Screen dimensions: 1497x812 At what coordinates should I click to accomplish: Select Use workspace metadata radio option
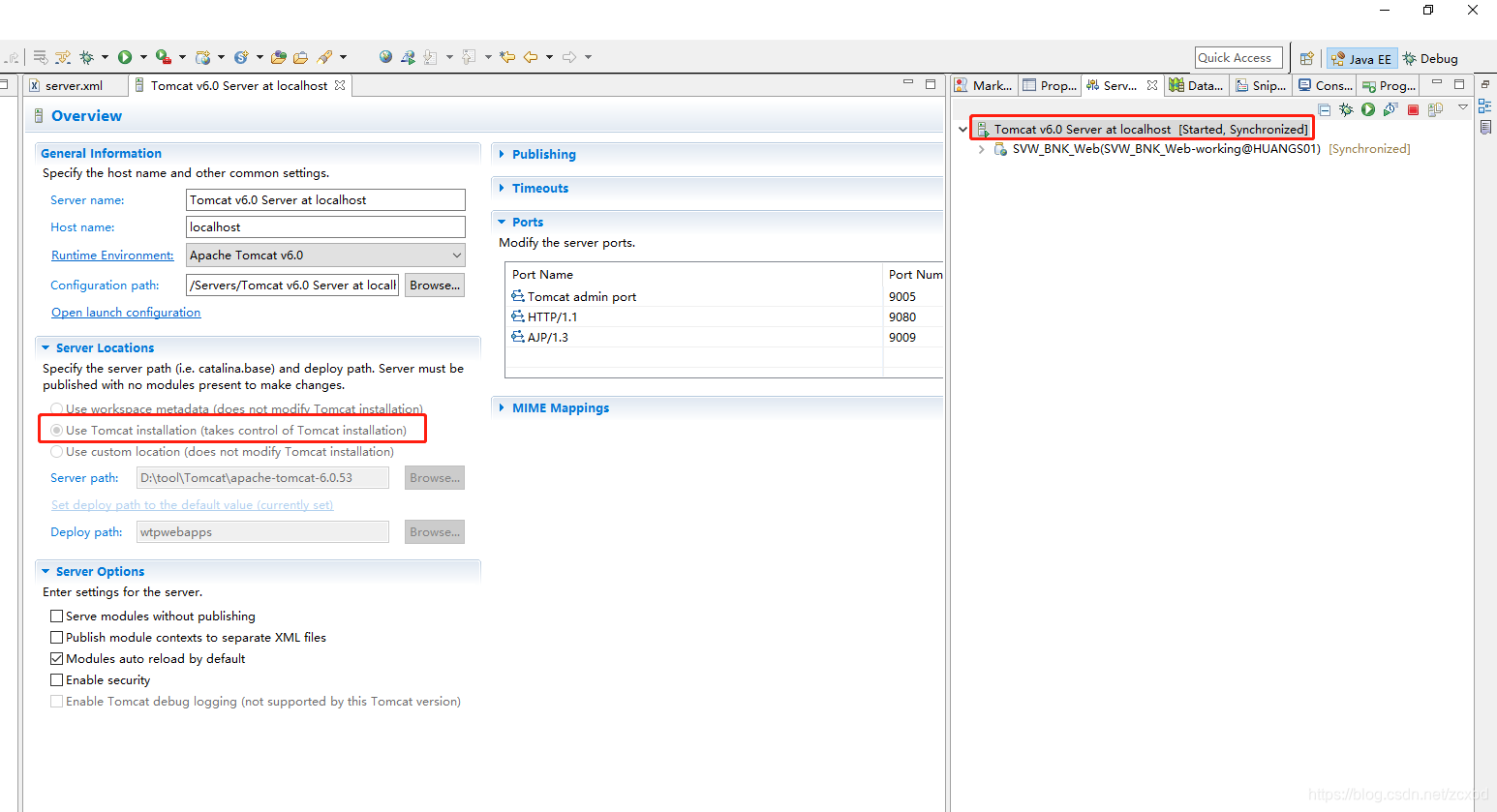click(57, 409)
